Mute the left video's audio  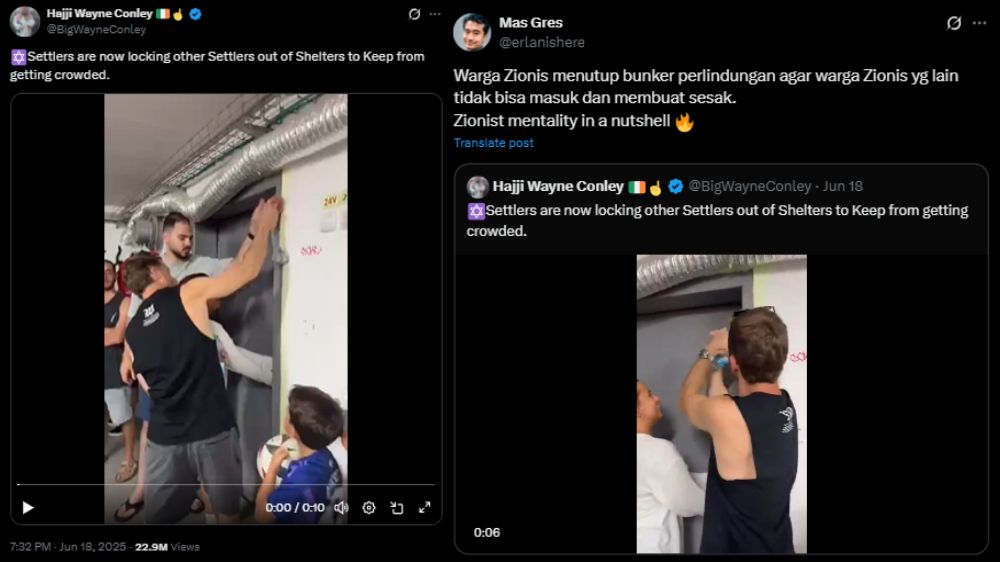point(341,508)
